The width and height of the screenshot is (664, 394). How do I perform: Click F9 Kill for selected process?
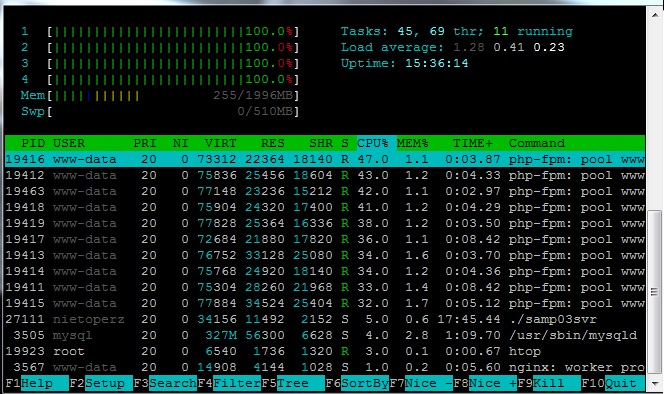click(x=549, y=383)
